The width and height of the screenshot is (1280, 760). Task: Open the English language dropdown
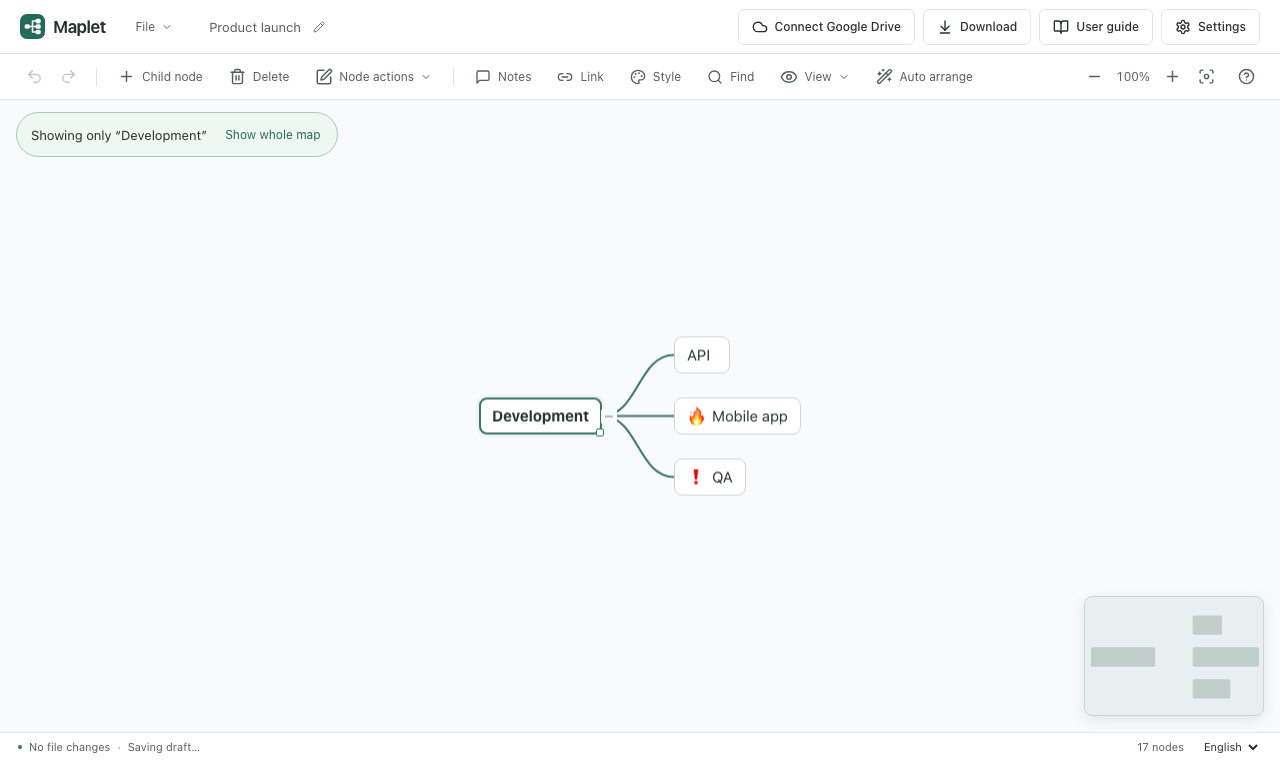(1231, 747)
